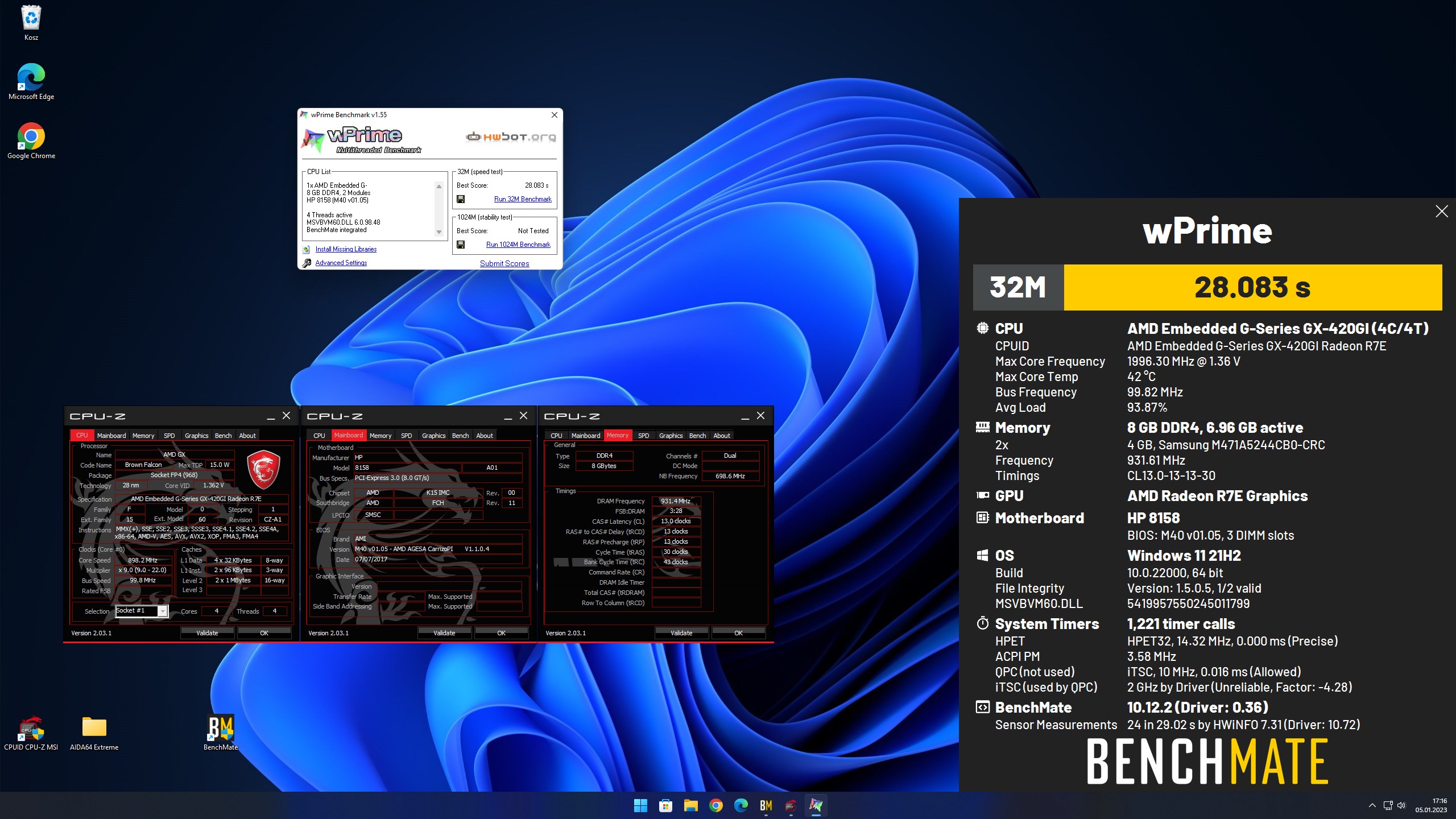
Task: Click Install Missing Libraries link
Action: [346, 249]
